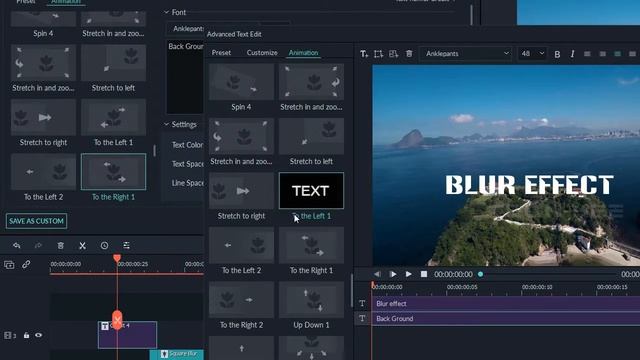Image resolution: width=640 pixels, height=360 pixels.
Task: Select align center text icon
Action: [602, 54]
